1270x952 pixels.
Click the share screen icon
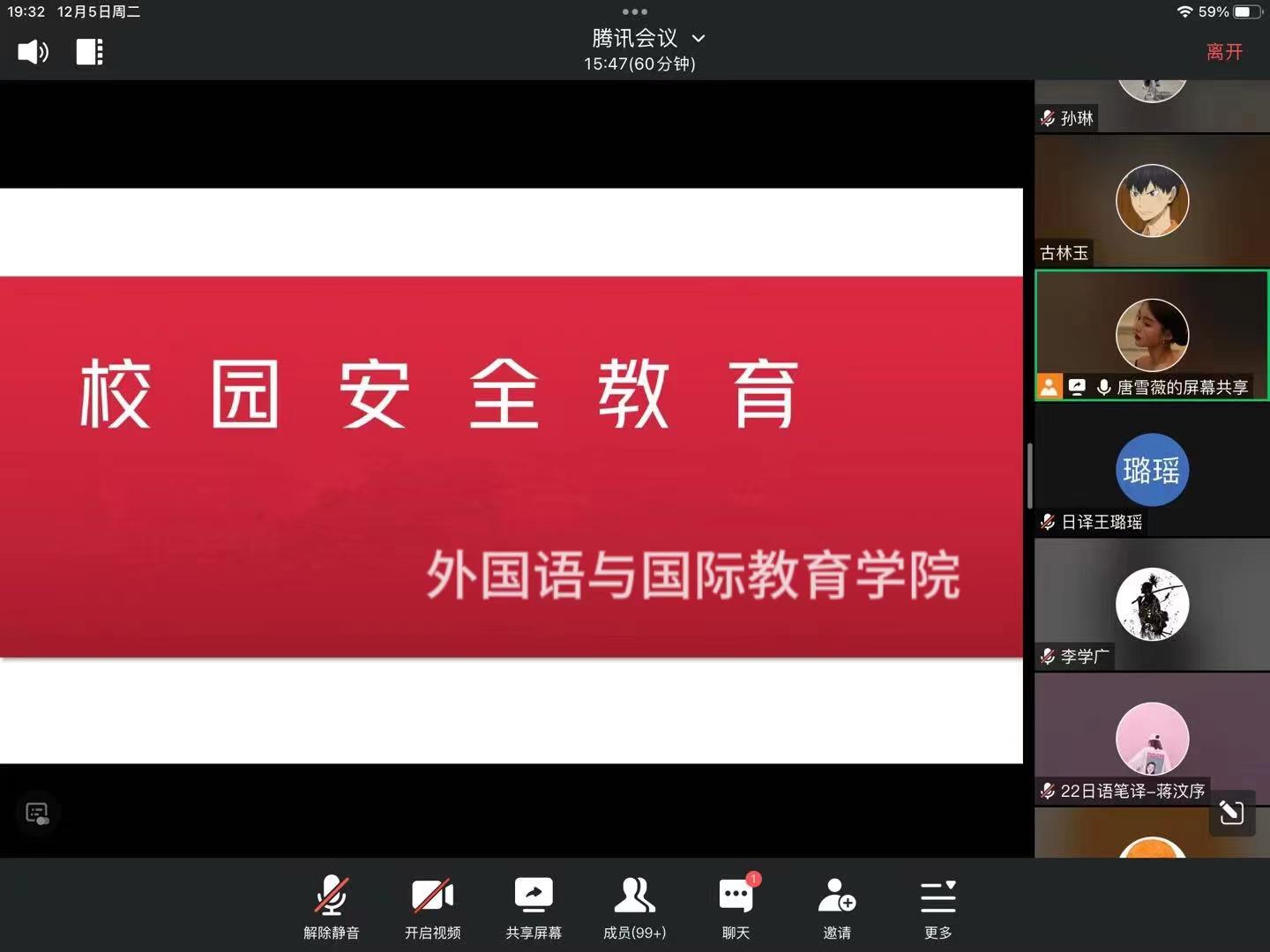tap(533, 907)
